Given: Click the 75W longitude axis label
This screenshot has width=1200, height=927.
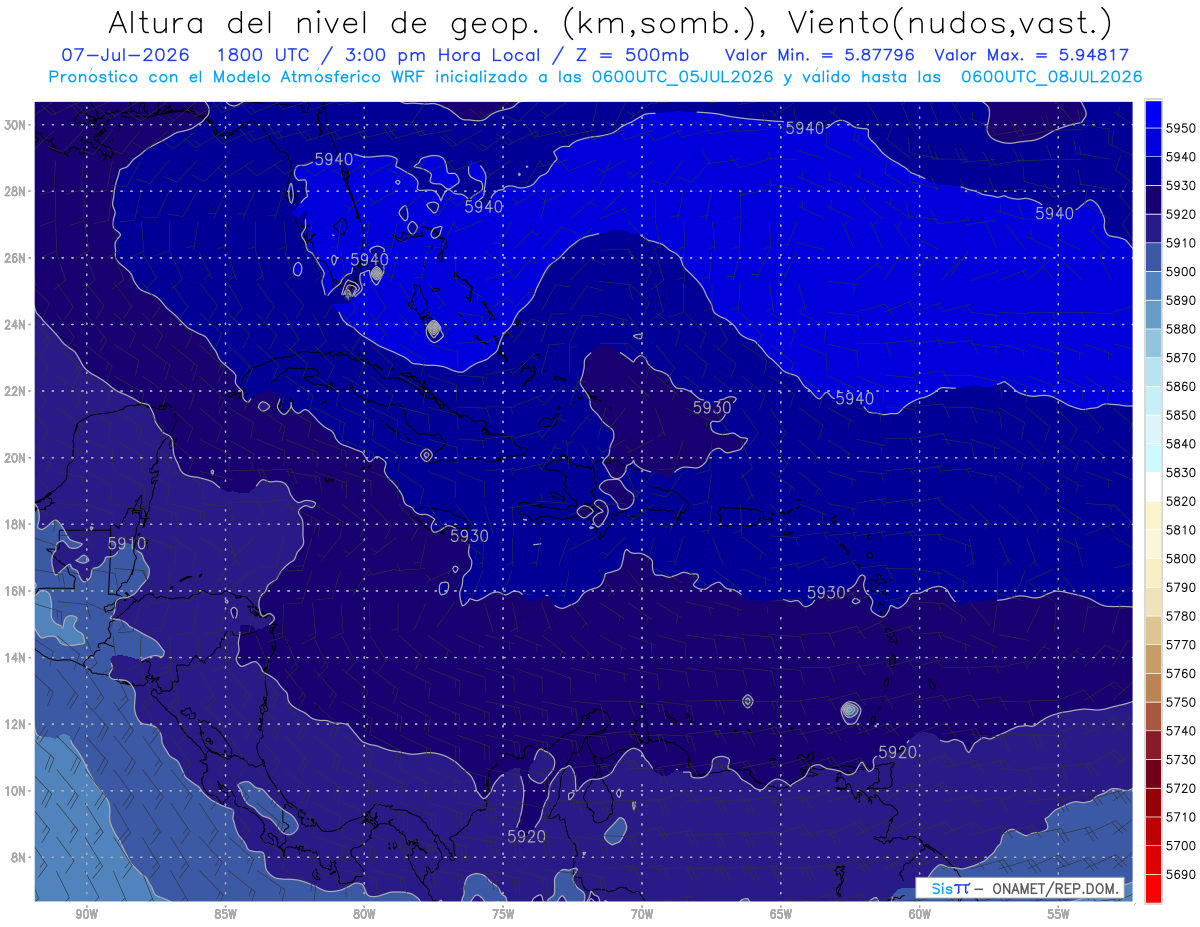Looking at the screenshot, I should pyautogui.click(x=503, y=914).
